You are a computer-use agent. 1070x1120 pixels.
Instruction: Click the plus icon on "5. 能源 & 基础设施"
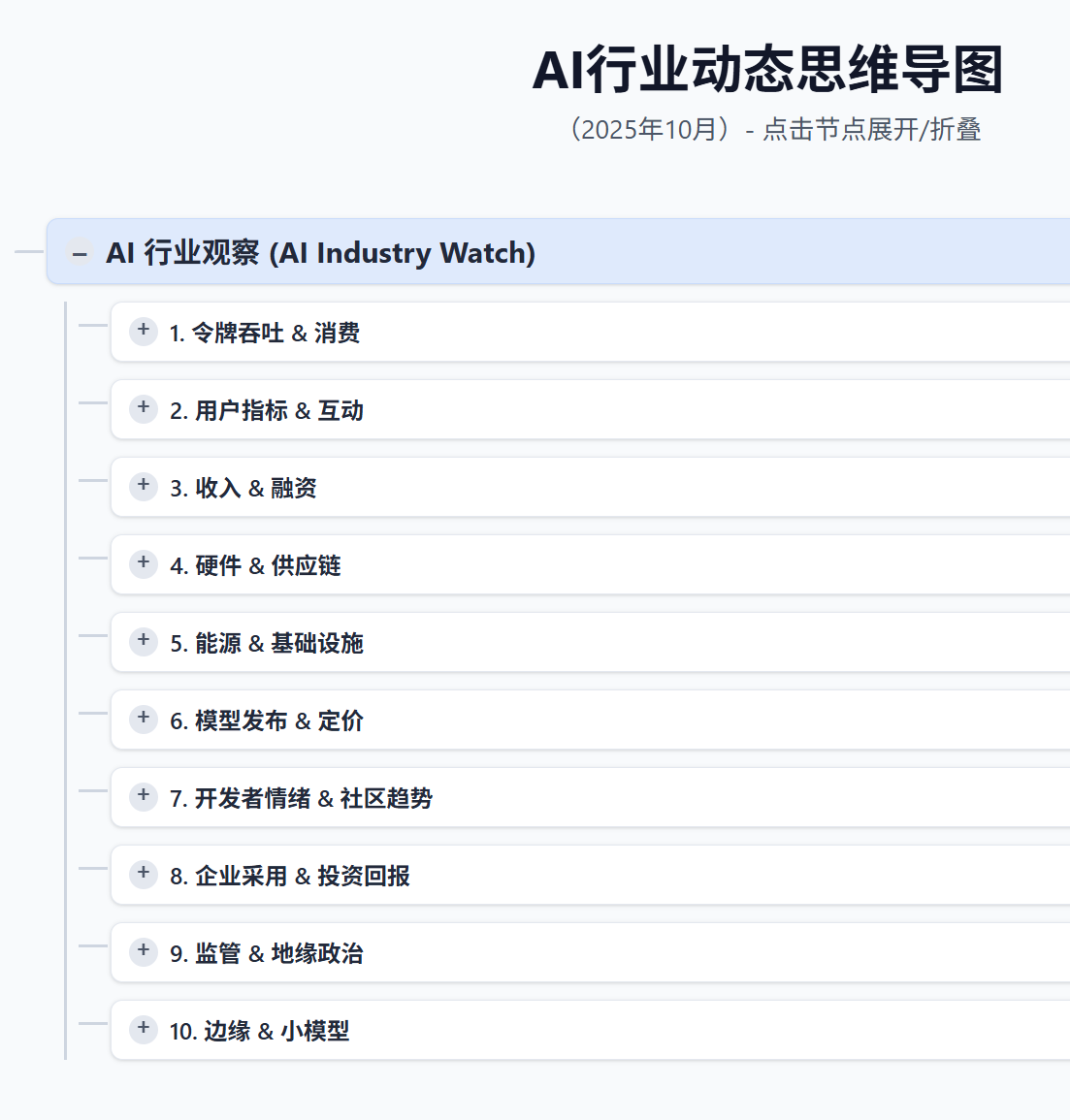pos(143,642)
